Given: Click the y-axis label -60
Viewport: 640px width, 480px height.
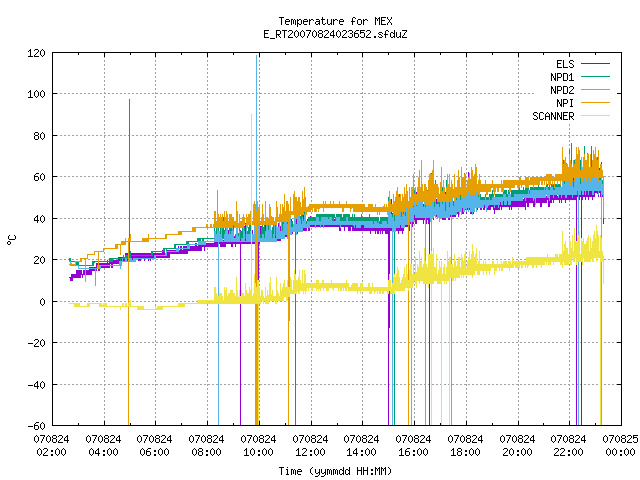Looking at the screenshot, I should 36,426.
